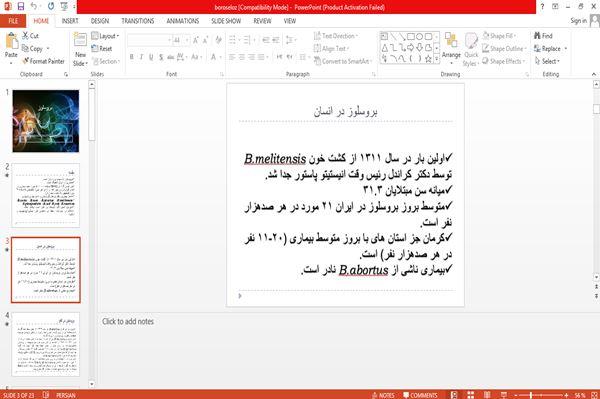The width and height of the screenshot is (600, 399).
Task: Click the zoom in plus button
Action: pyautogui.click(x=566, y=395)
